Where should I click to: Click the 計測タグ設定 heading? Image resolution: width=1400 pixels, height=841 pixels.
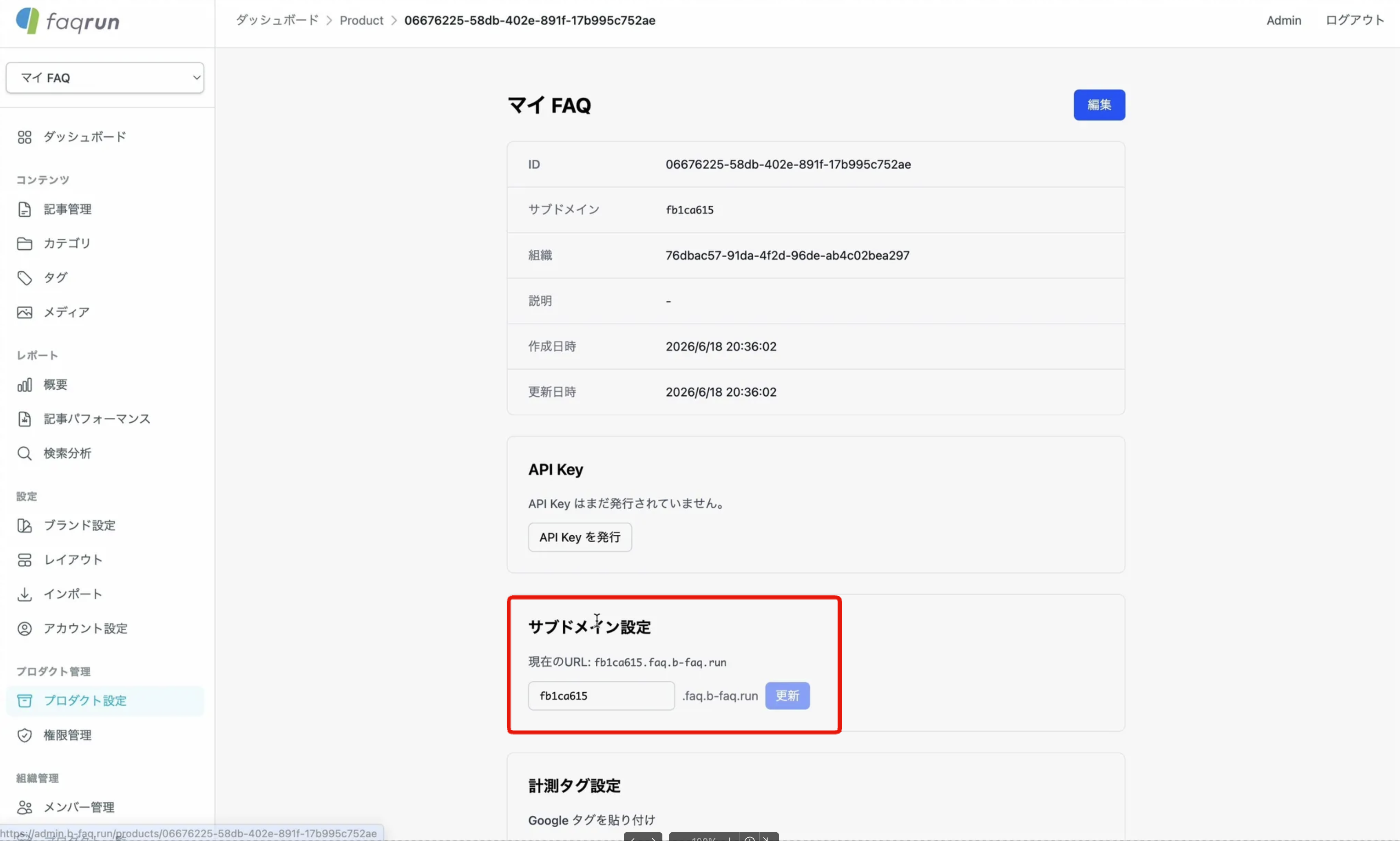[574, 786]
